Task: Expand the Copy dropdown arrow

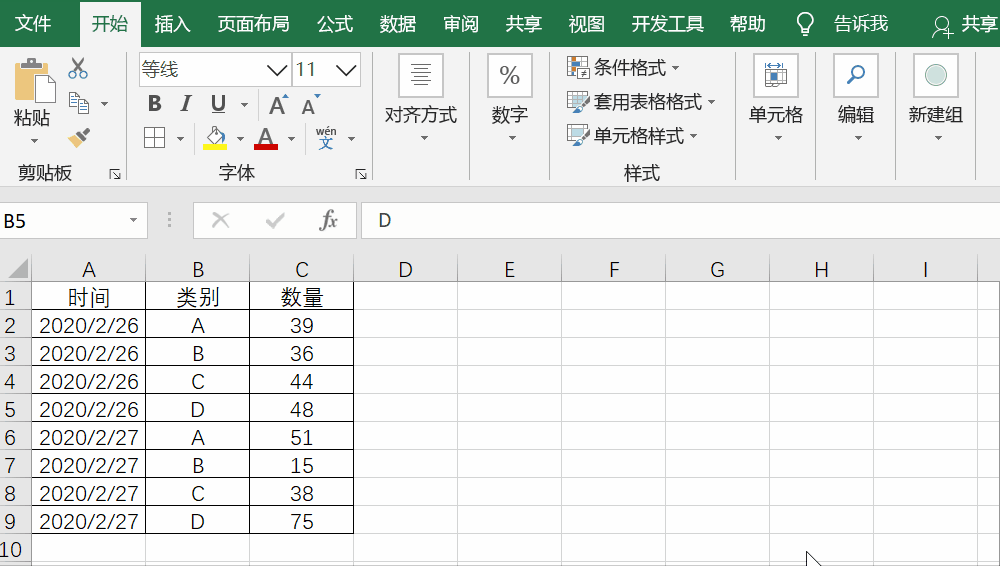Action: pyautogui.click(x=105, y=104)
